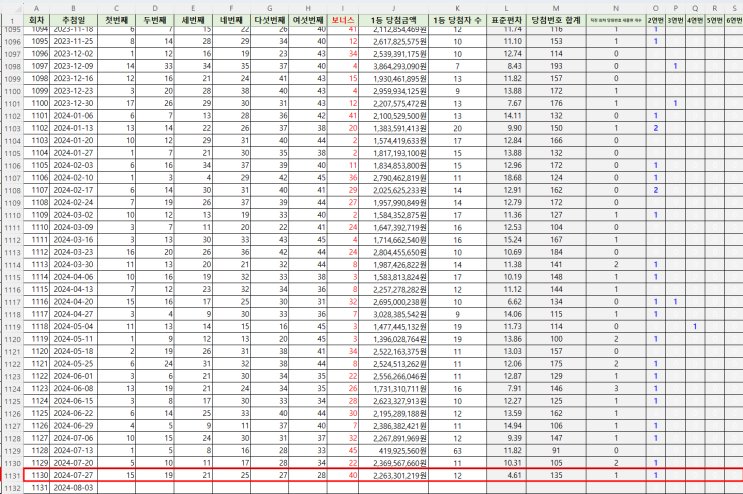Select column J header letter
This screenshot has height=494, width=743.
393,8
